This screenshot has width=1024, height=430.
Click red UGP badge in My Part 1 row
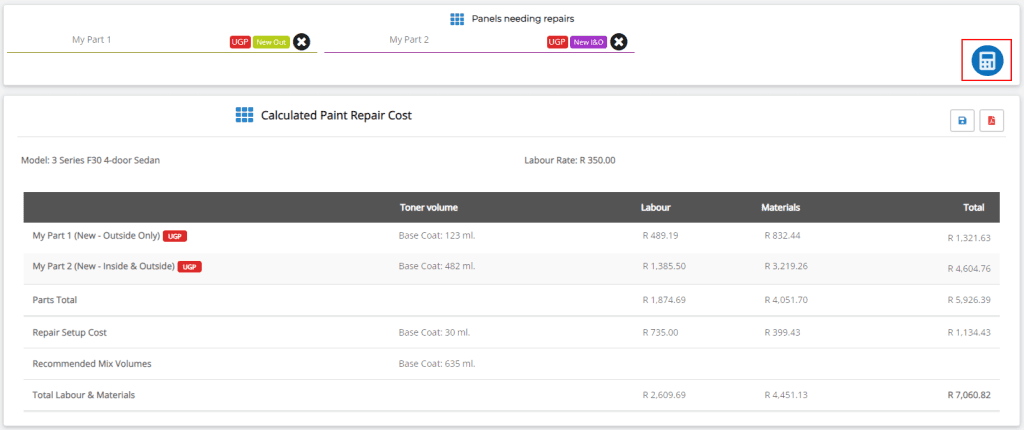point(175,237)
